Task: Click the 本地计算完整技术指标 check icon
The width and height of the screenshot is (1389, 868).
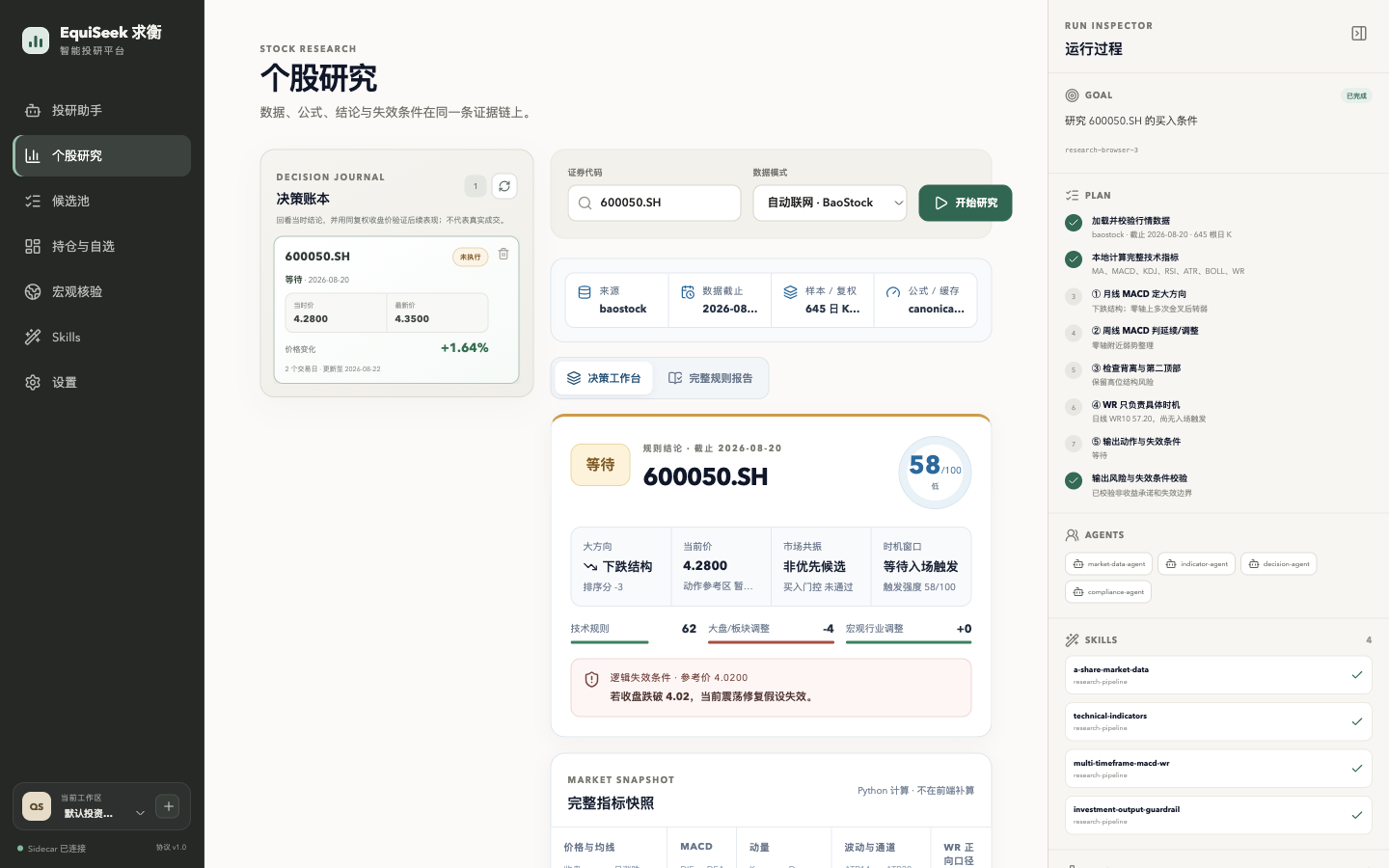Action: click(1074, 259)
